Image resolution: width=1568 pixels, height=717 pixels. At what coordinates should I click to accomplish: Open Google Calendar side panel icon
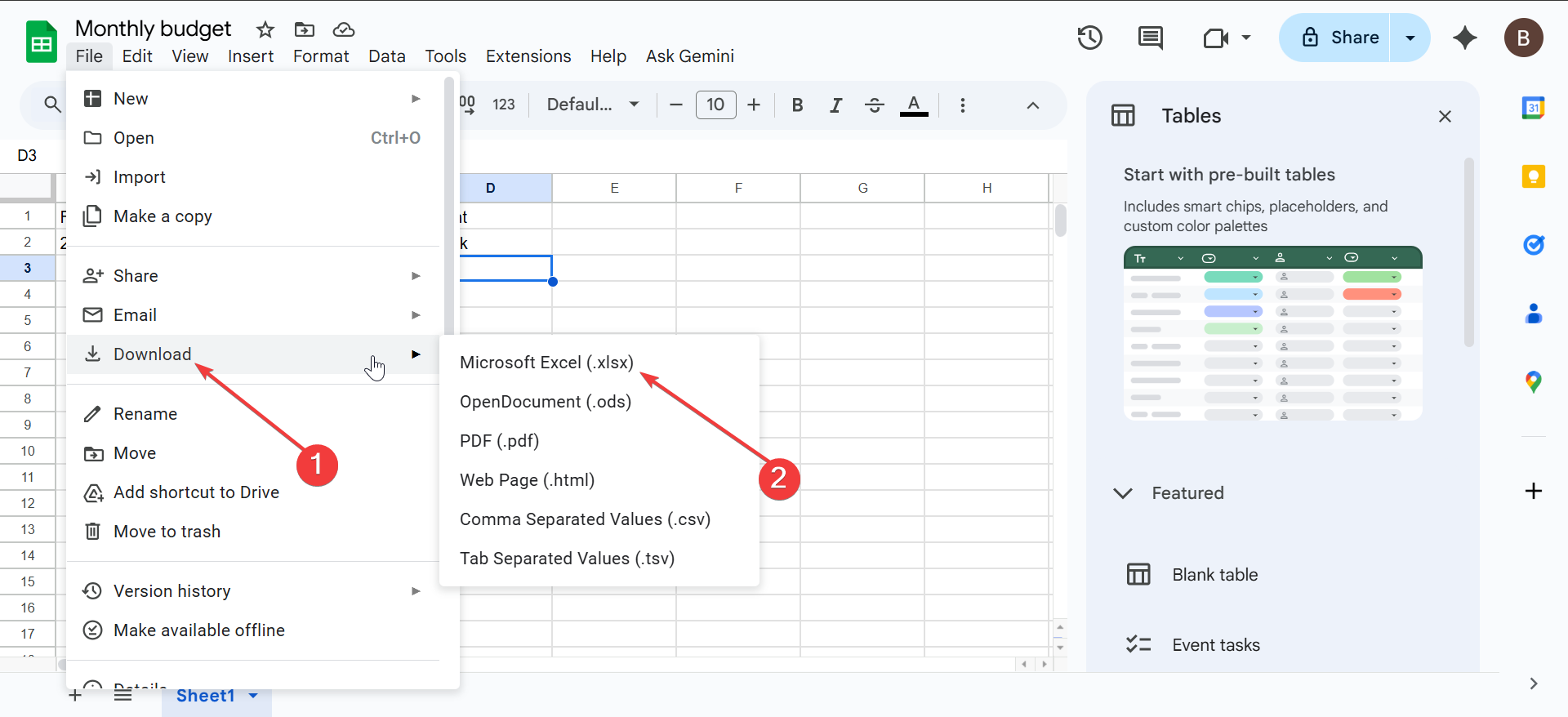[x=1533, y=108]
